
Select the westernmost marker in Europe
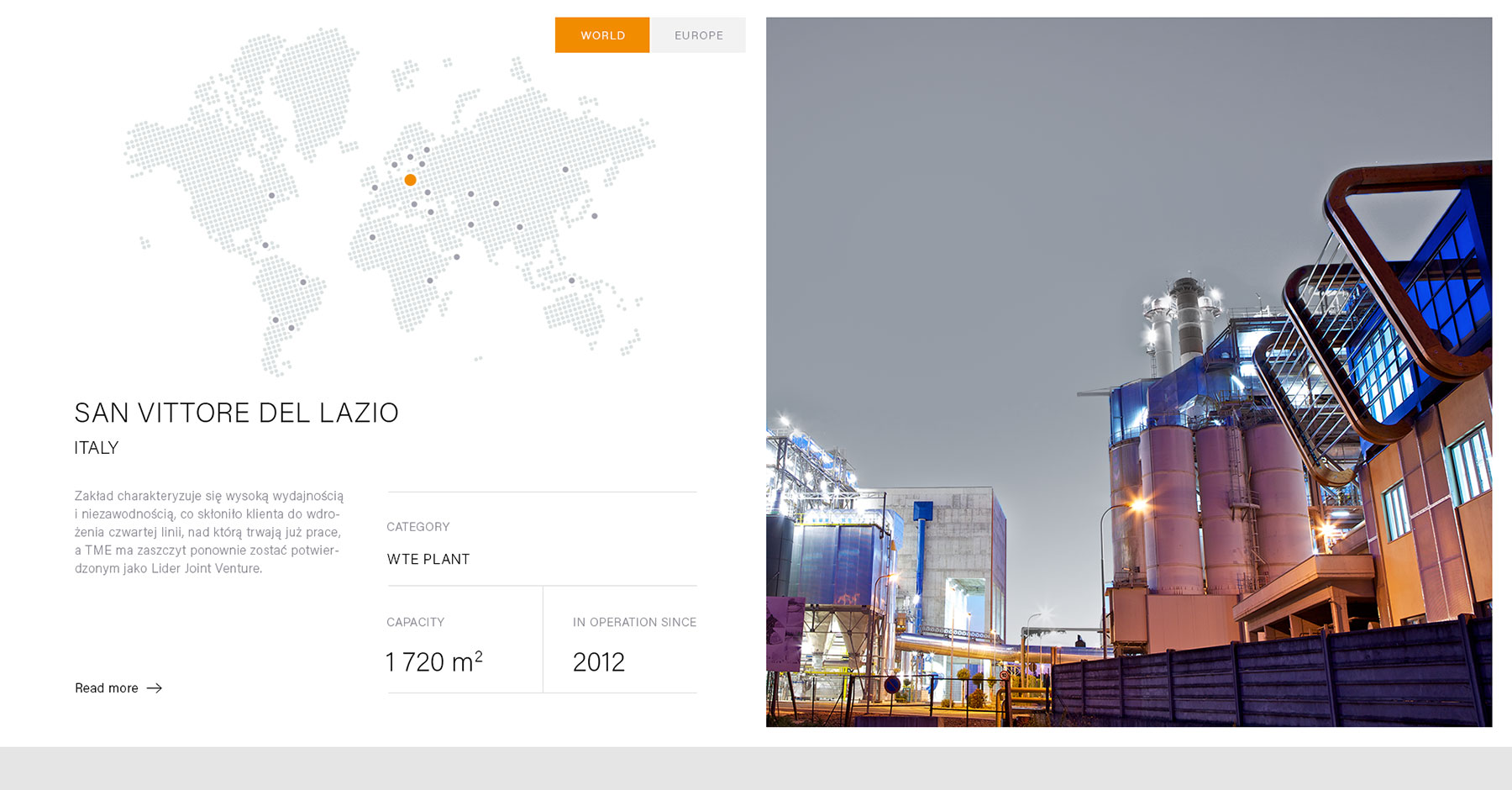click(x=375, y=187)
